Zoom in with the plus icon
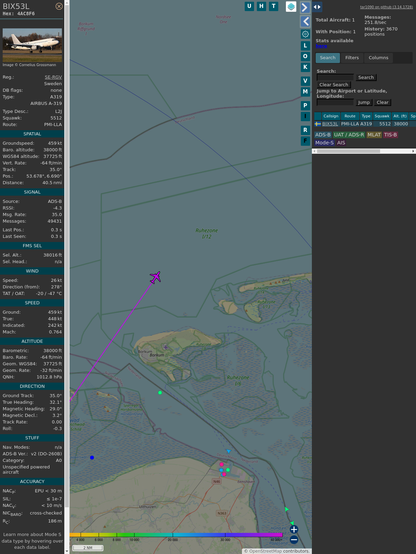This screenshot has height=554, width=416. pyautogui.click(x=294, y=529)
